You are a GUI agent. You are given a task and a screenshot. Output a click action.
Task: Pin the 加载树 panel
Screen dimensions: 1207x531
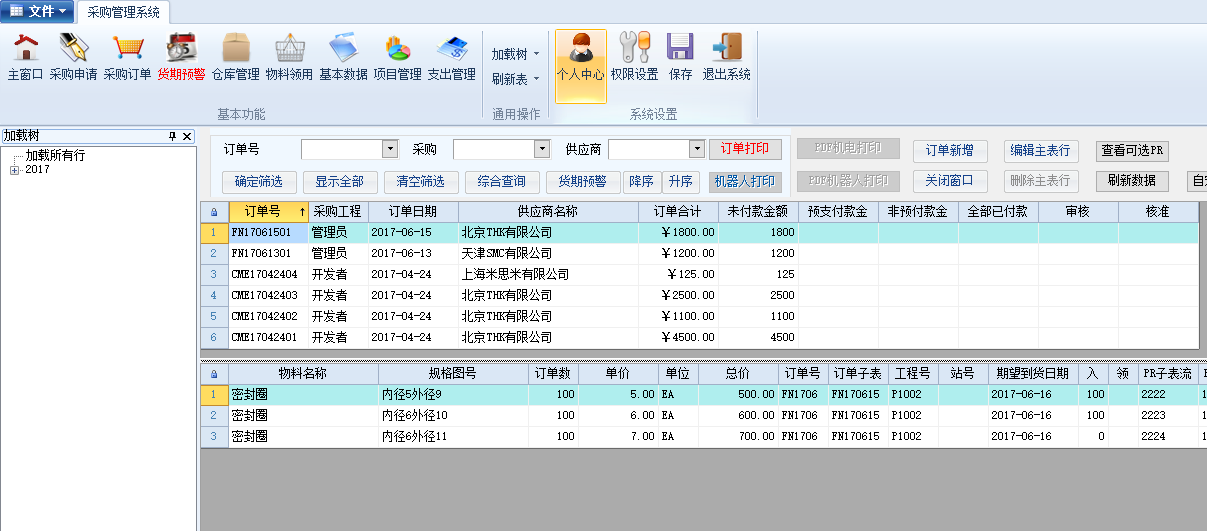(172, 136)
